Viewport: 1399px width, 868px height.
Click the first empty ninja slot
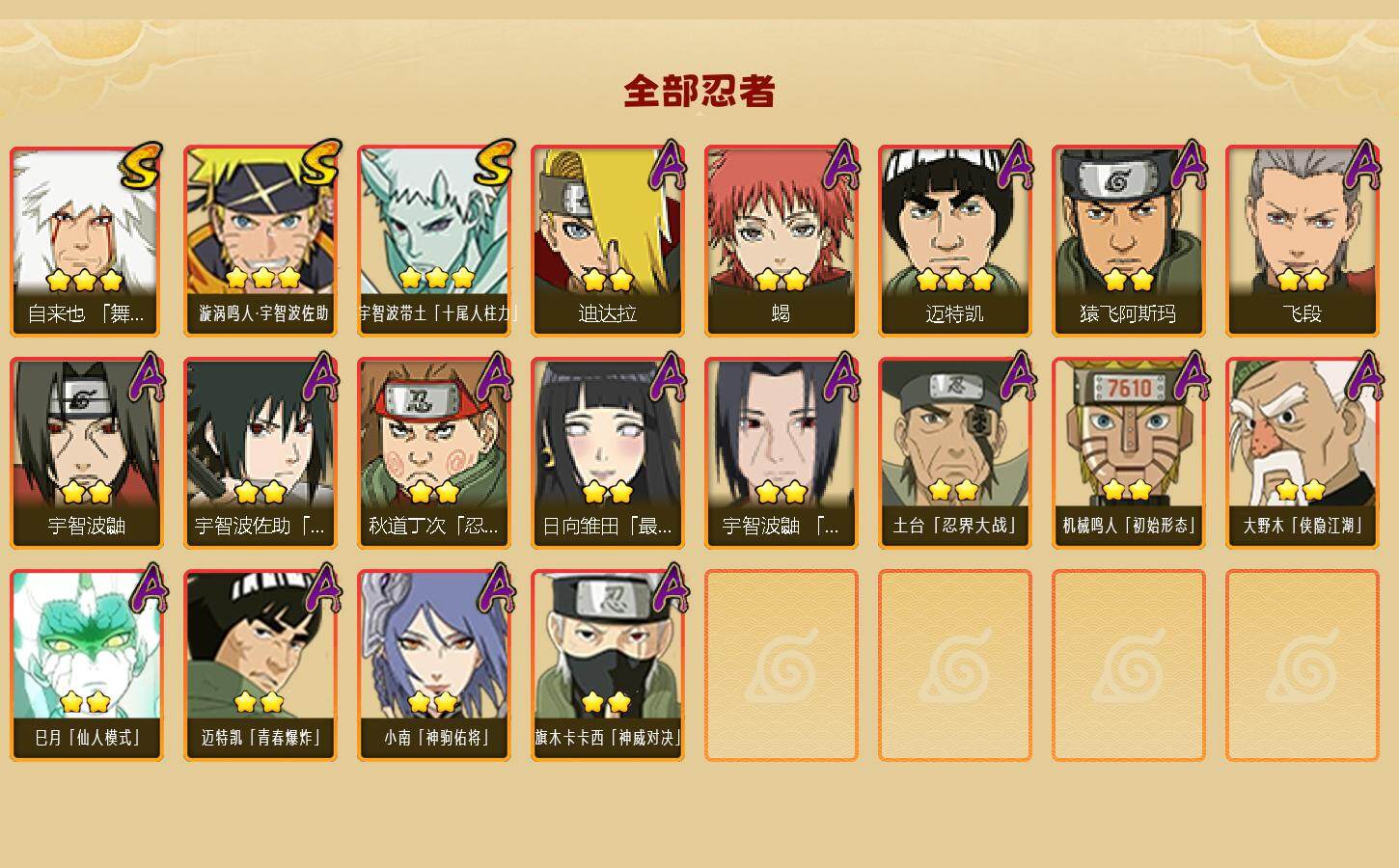tap(782, 665)
